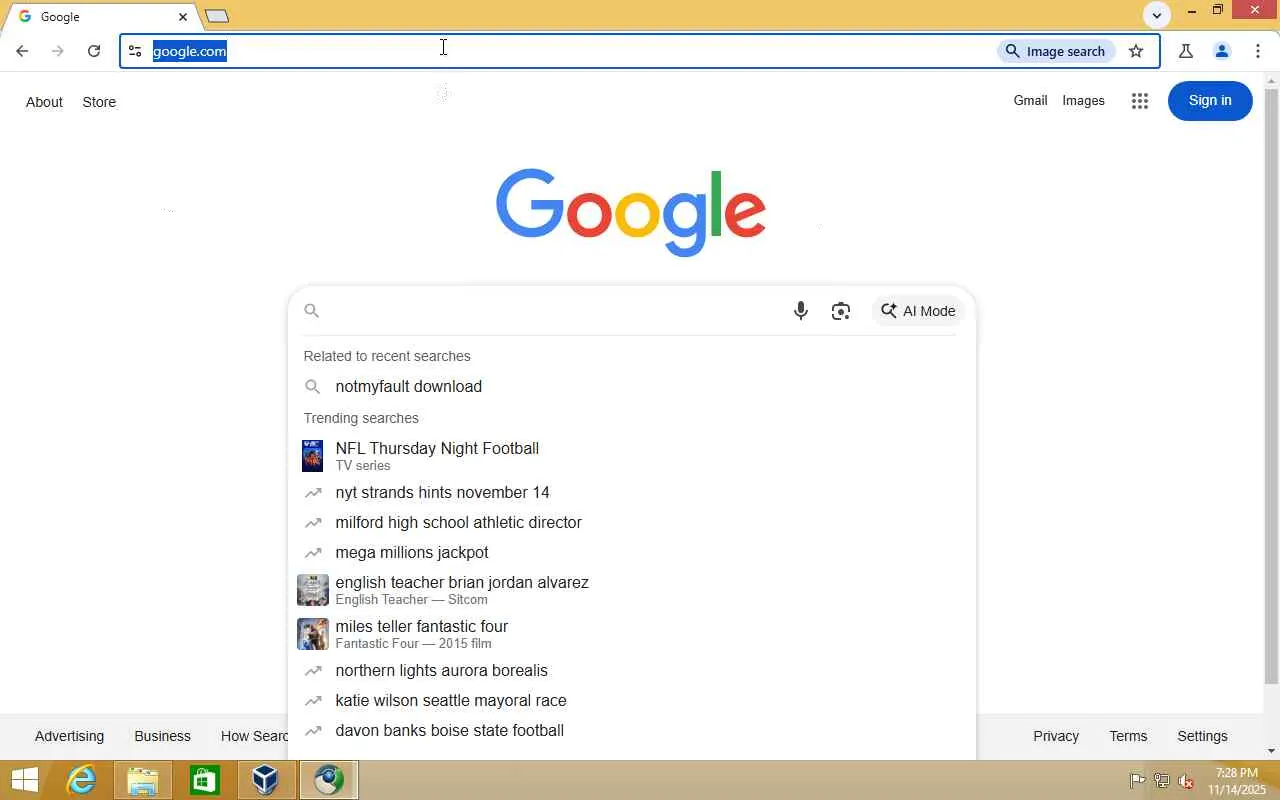Select "katie wilson seattle mayoral race"
Screen dimensions: 1280x800
631,701
